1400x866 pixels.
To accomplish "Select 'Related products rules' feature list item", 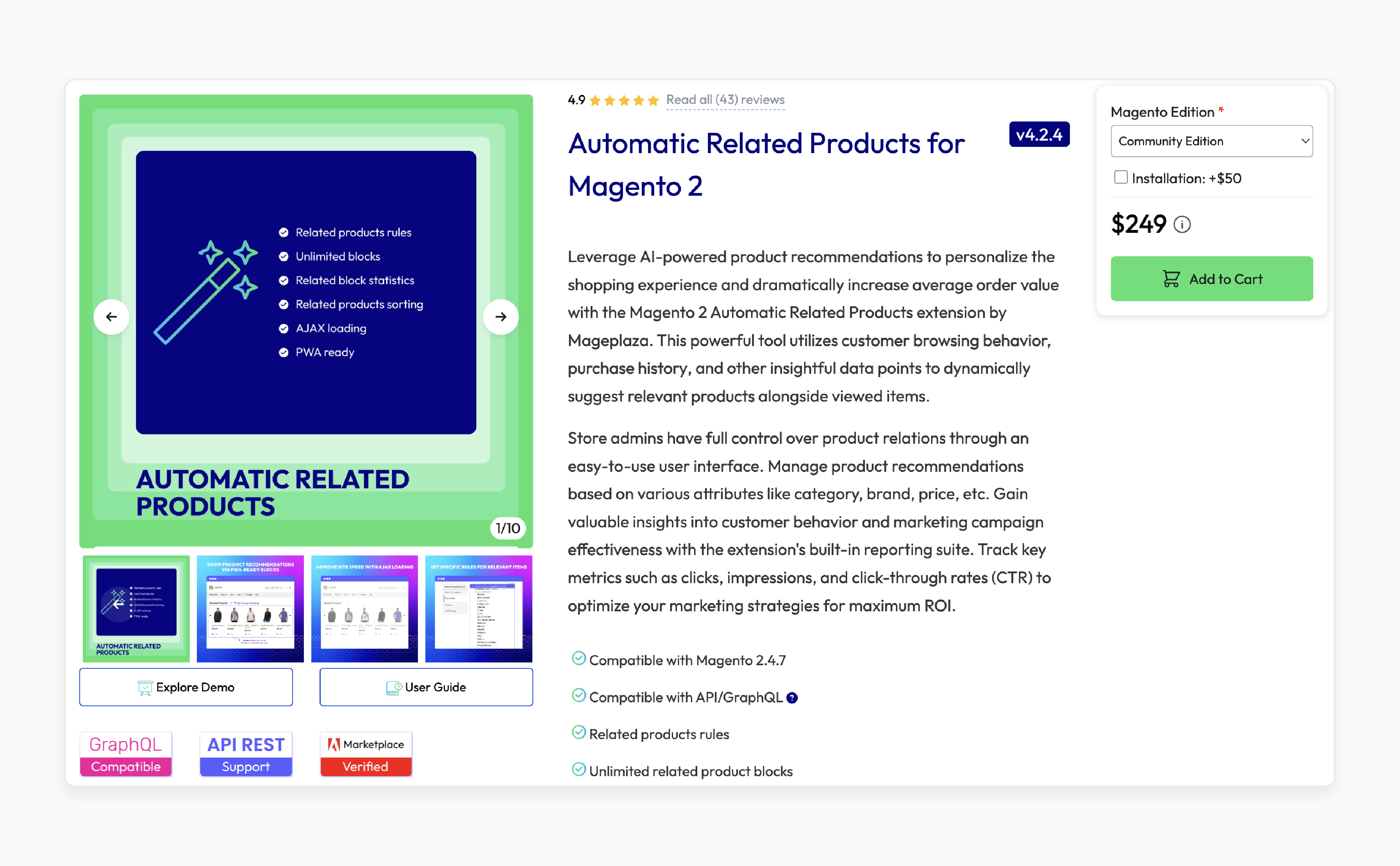I will 659,734.
